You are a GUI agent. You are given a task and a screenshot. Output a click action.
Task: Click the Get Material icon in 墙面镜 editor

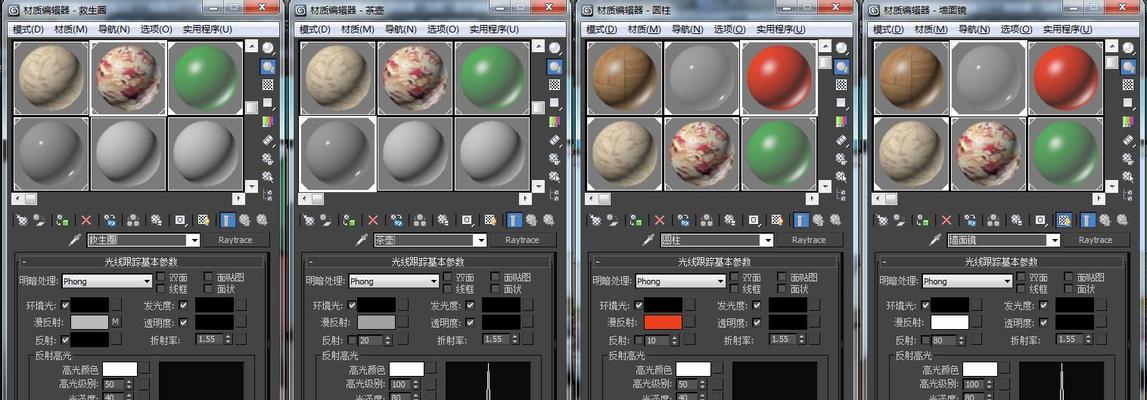tap(882, 220)
